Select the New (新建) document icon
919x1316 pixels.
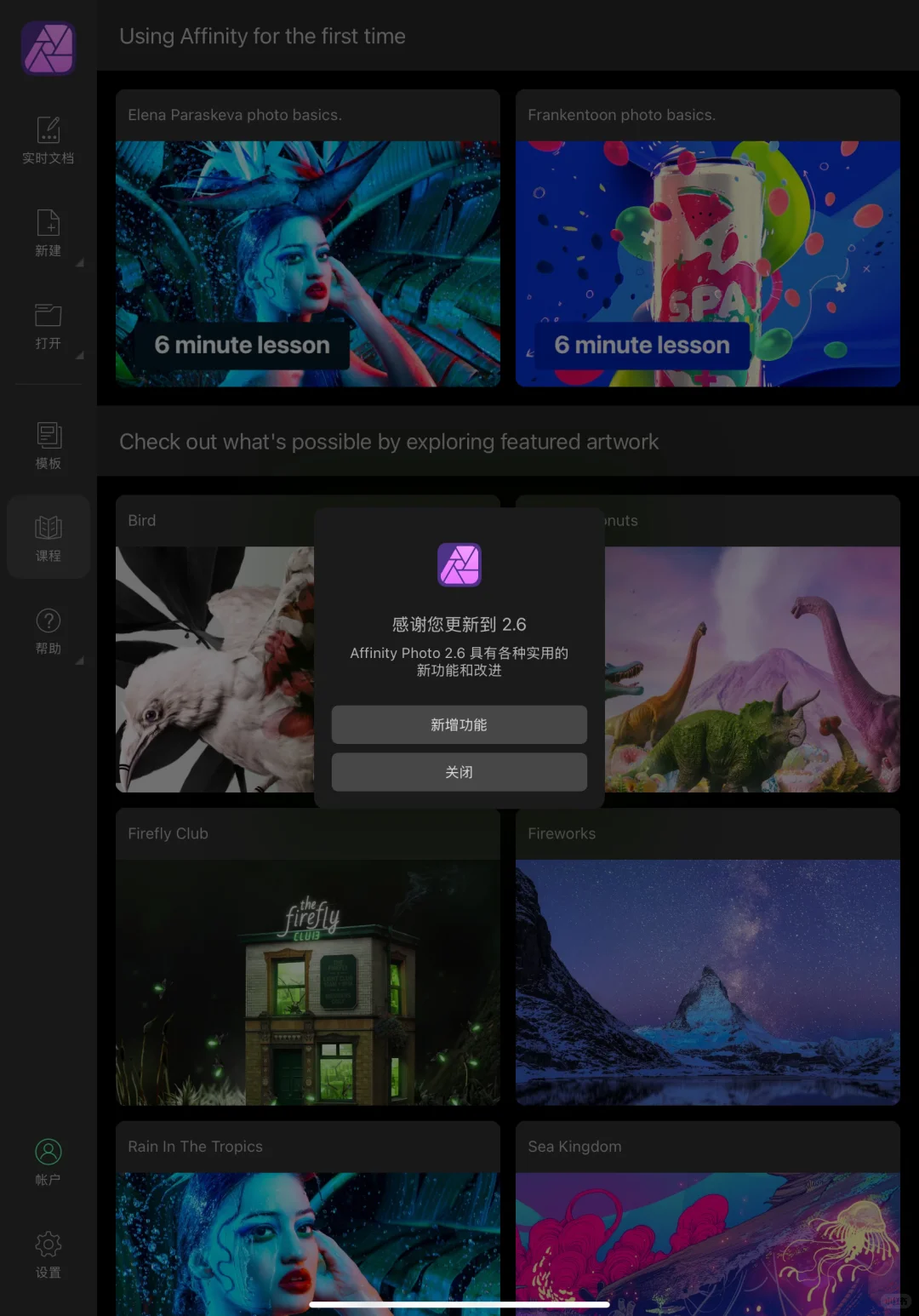click(x=49, y=234)
